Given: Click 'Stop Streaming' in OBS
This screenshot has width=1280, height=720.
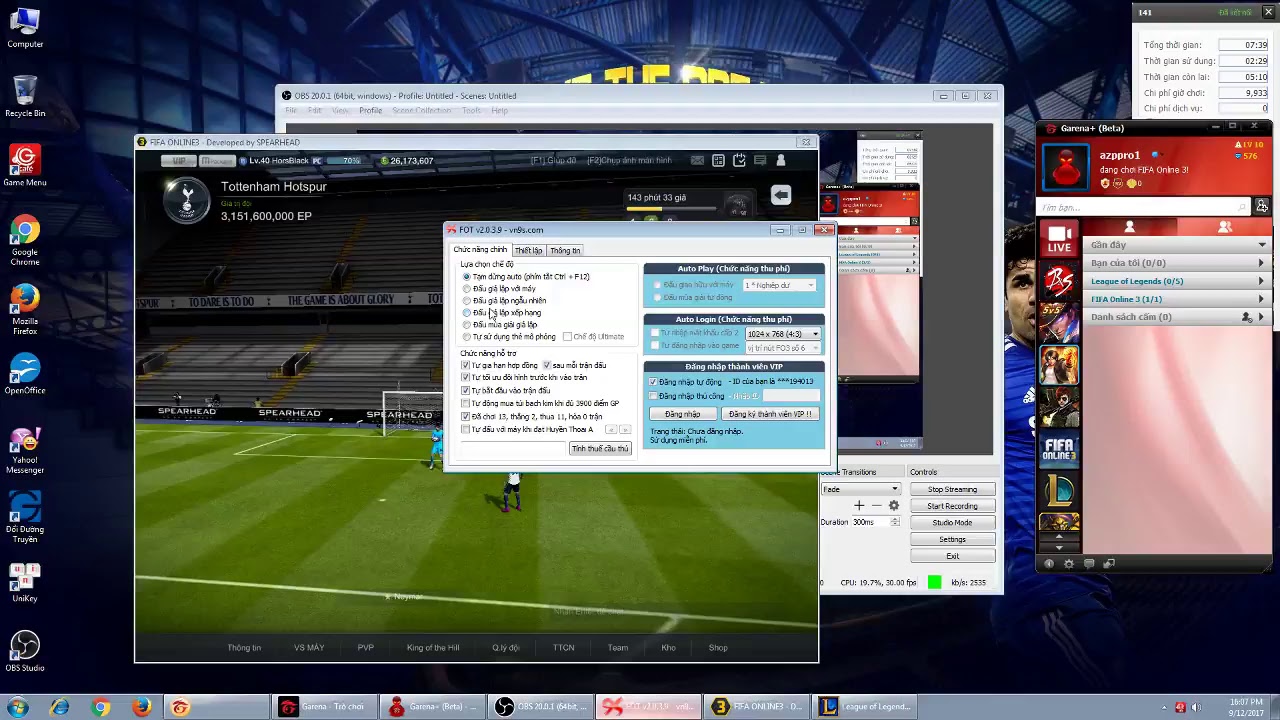Looking at the screenshot, I should click(952, 489).
